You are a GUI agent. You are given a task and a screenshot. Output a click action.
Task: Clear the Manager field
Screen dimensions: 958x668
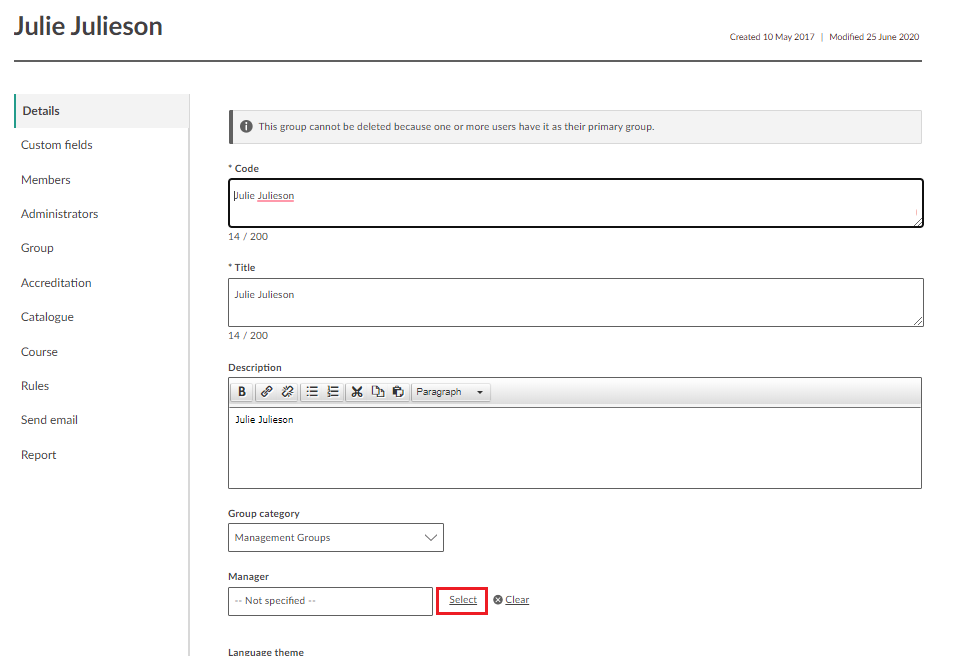[516, 600]
